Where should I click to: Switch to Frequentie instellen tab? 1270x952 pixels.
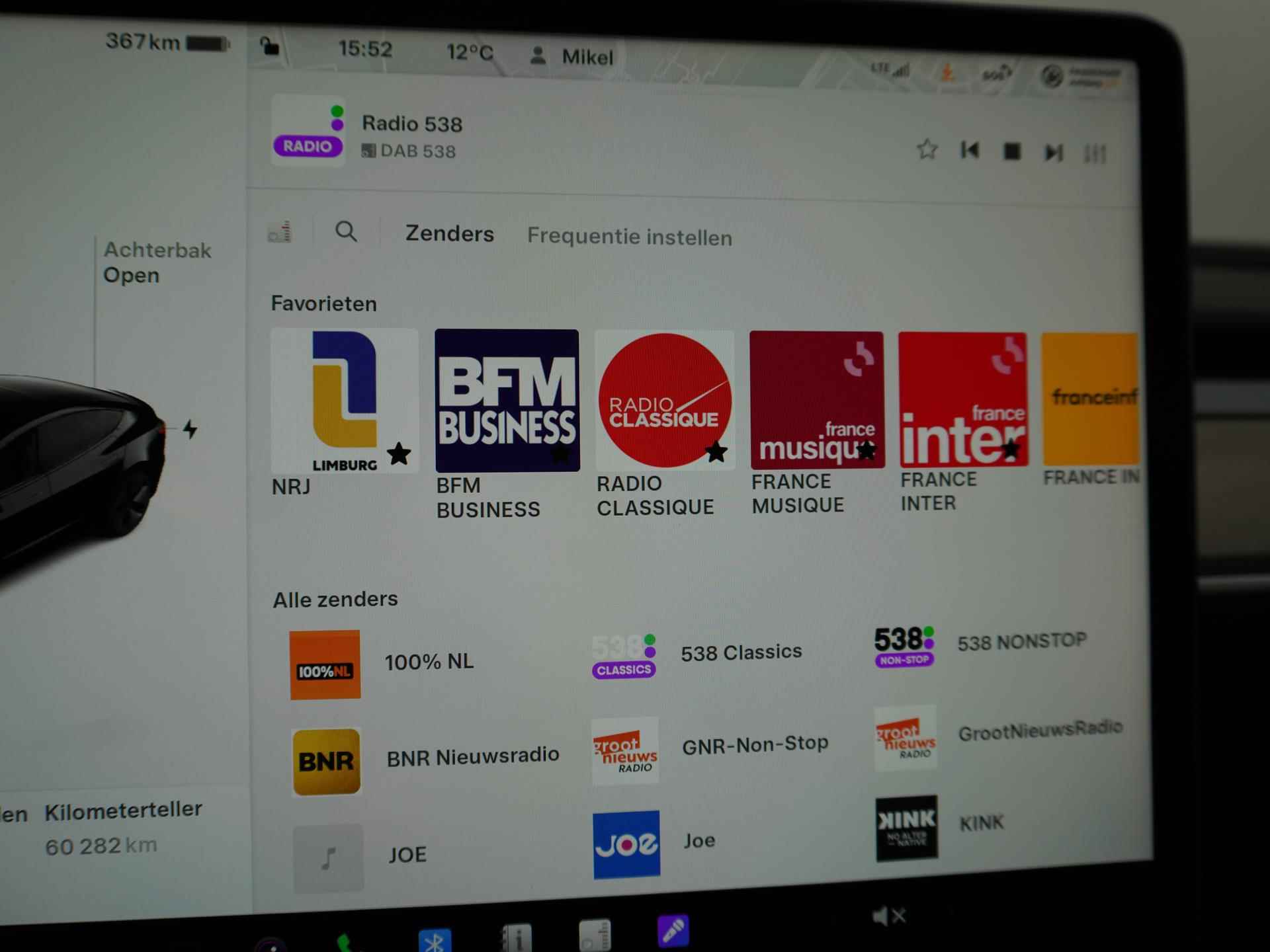630,237
